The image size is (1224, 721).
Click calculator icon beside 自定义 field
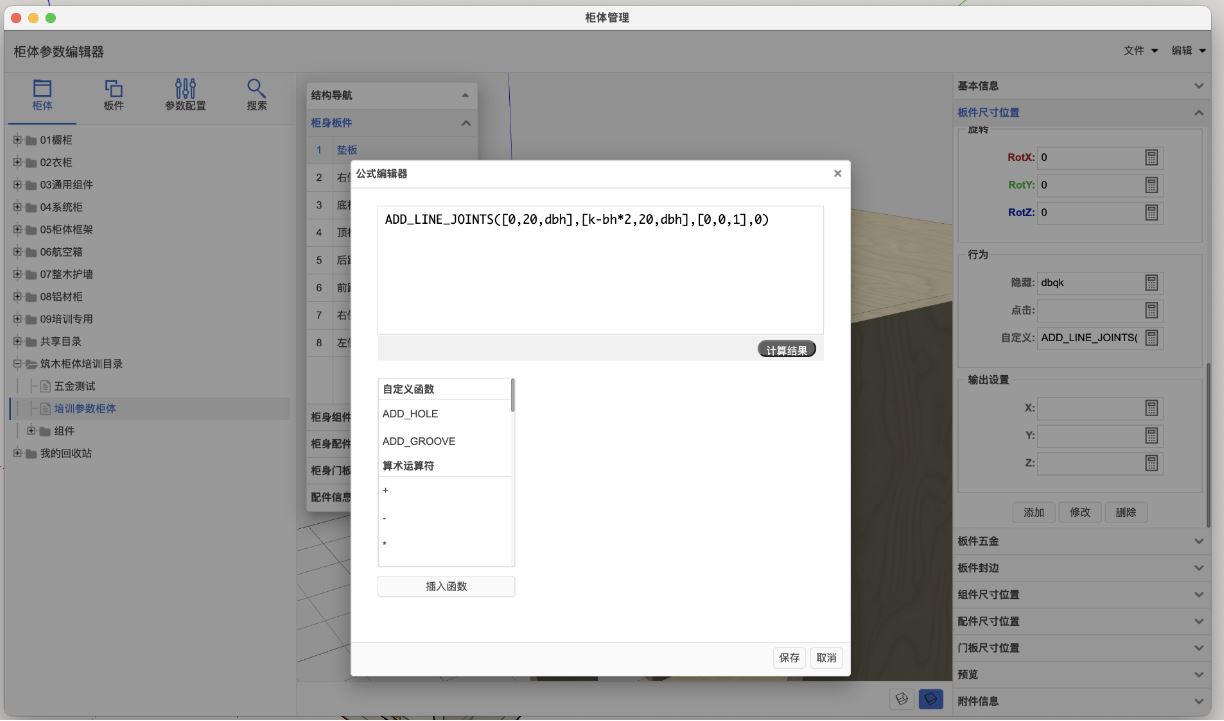(x=1151, y=338)
